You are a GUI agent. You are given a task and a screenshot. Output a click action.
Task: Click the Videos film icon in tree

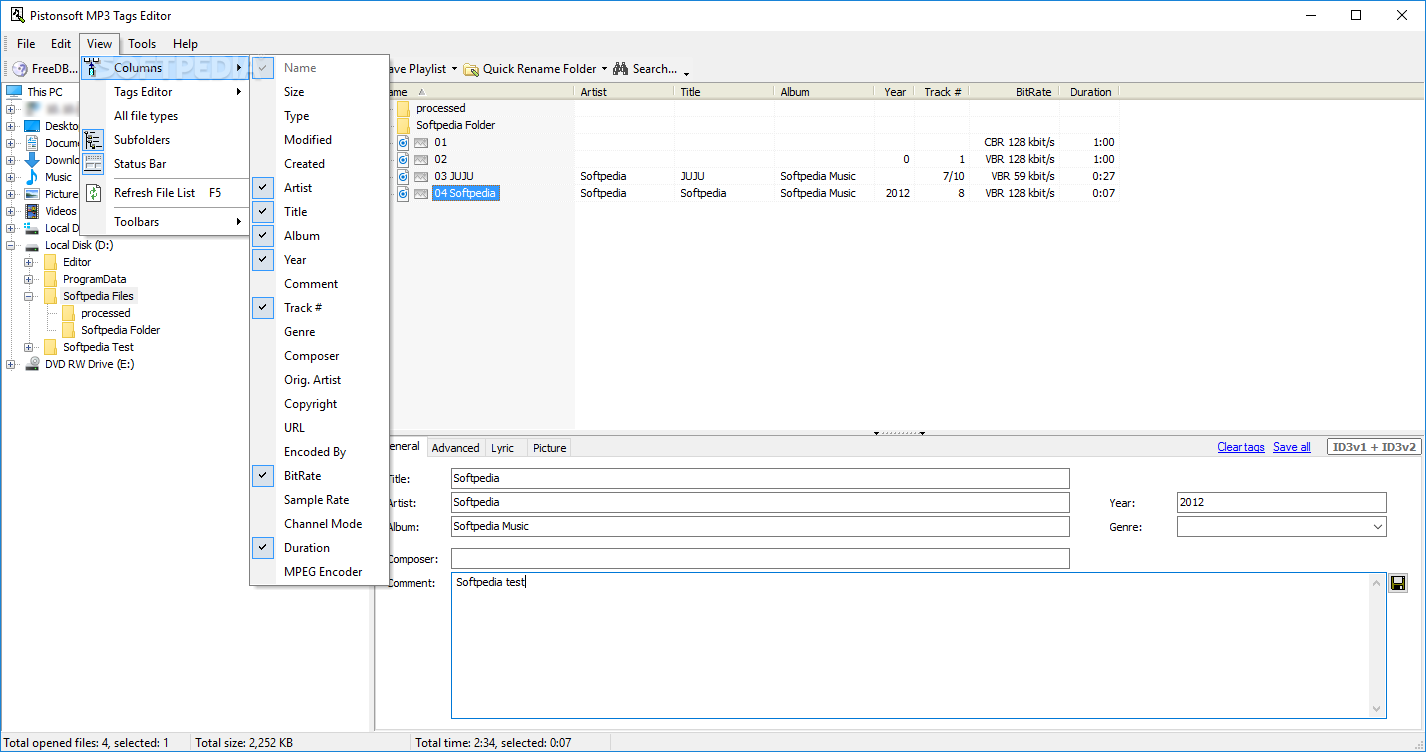(x=32, y=211)
